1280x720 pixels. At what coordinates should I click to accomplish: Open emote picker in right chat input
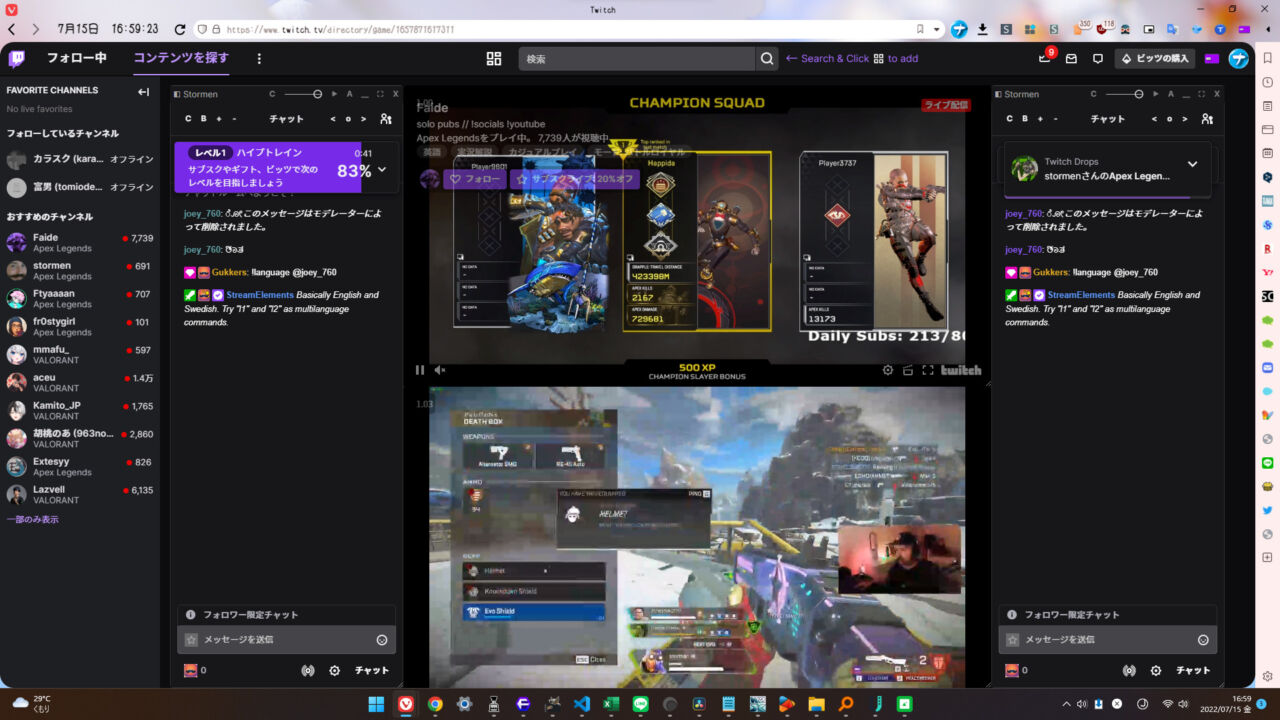coord(1203,640)
